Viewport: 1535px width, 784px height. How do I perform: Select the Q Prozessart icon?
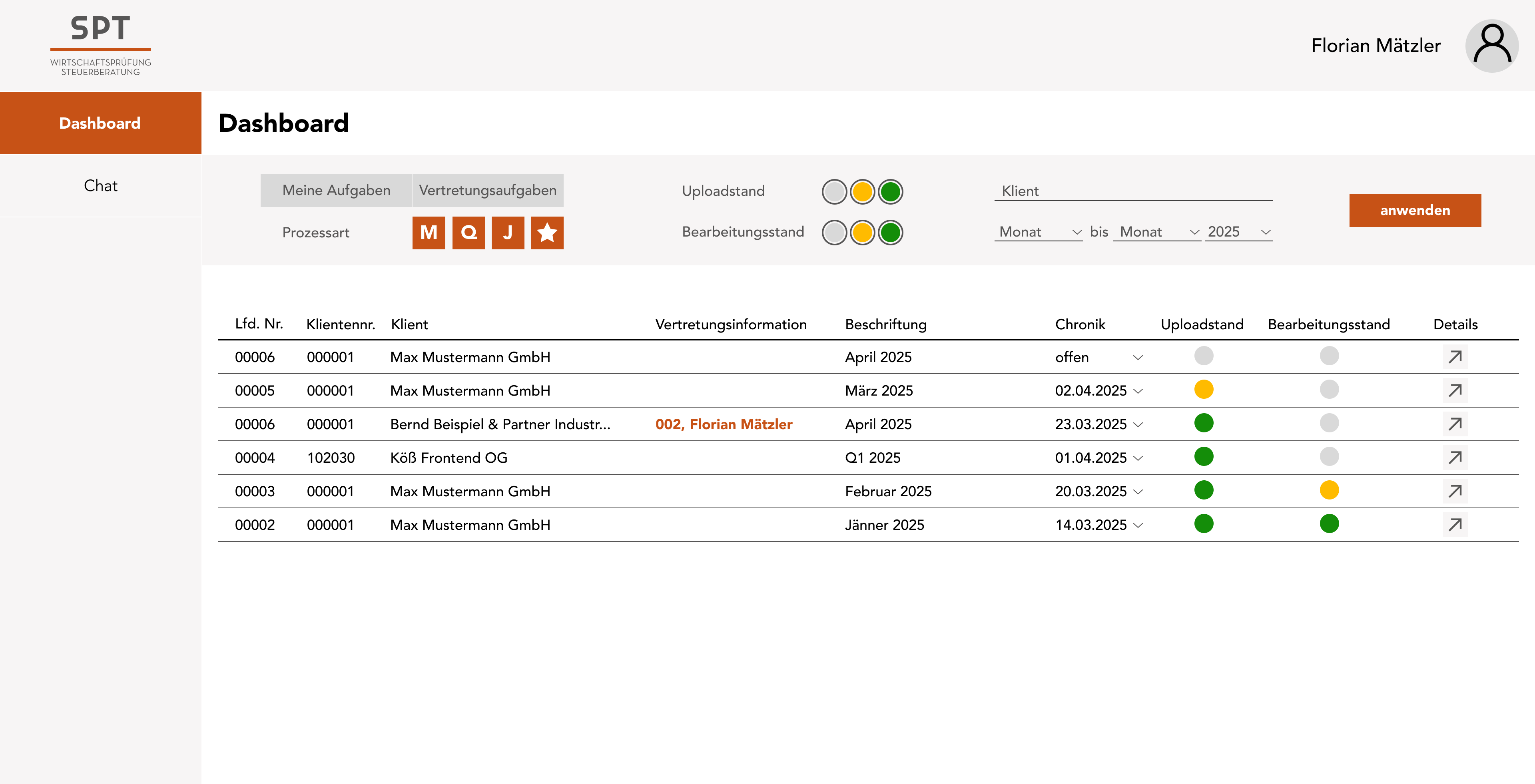[468, 233]
